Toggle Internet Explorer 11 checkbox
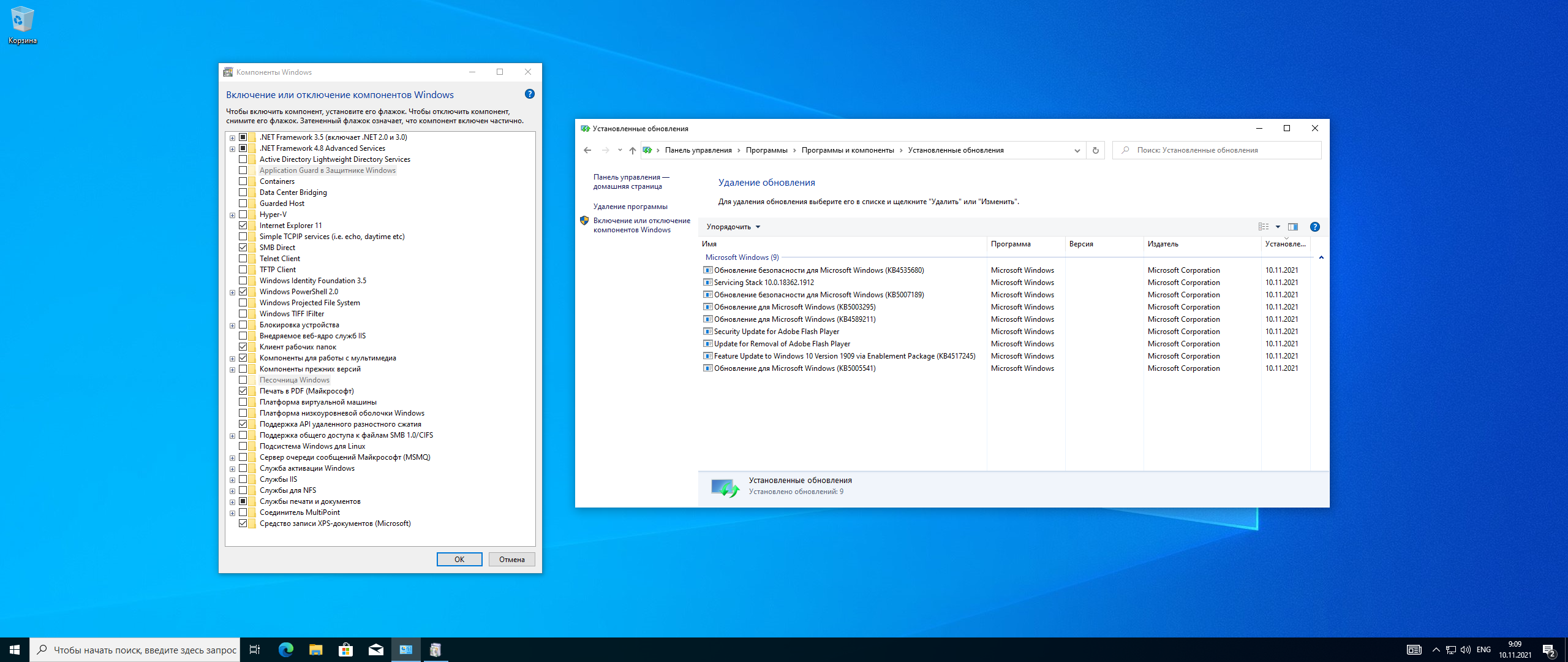Image resolution: width=1568 pixels, height=662 pixels. click(x=243, y=226)
